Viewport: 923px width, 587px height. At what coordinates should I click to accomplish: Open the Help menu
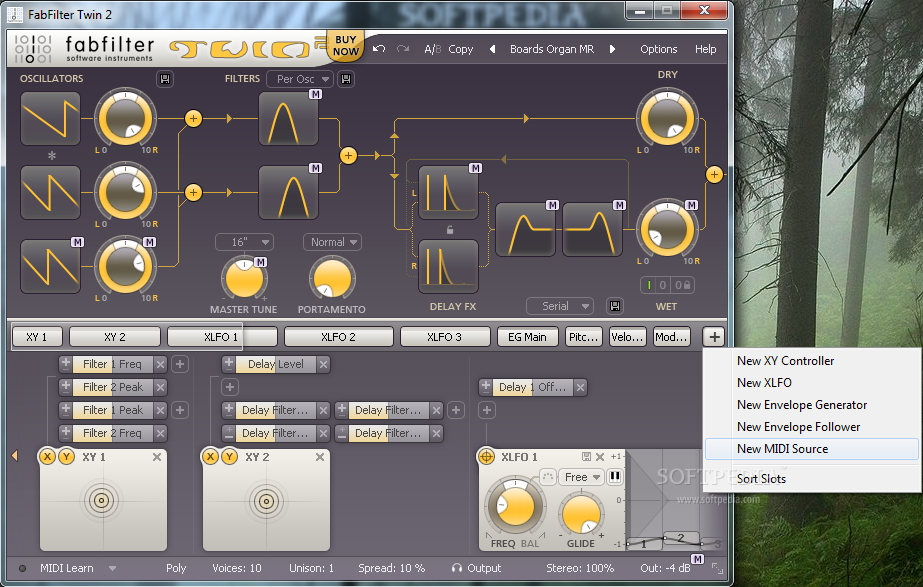pyautogui.click(x=705, y=49)
